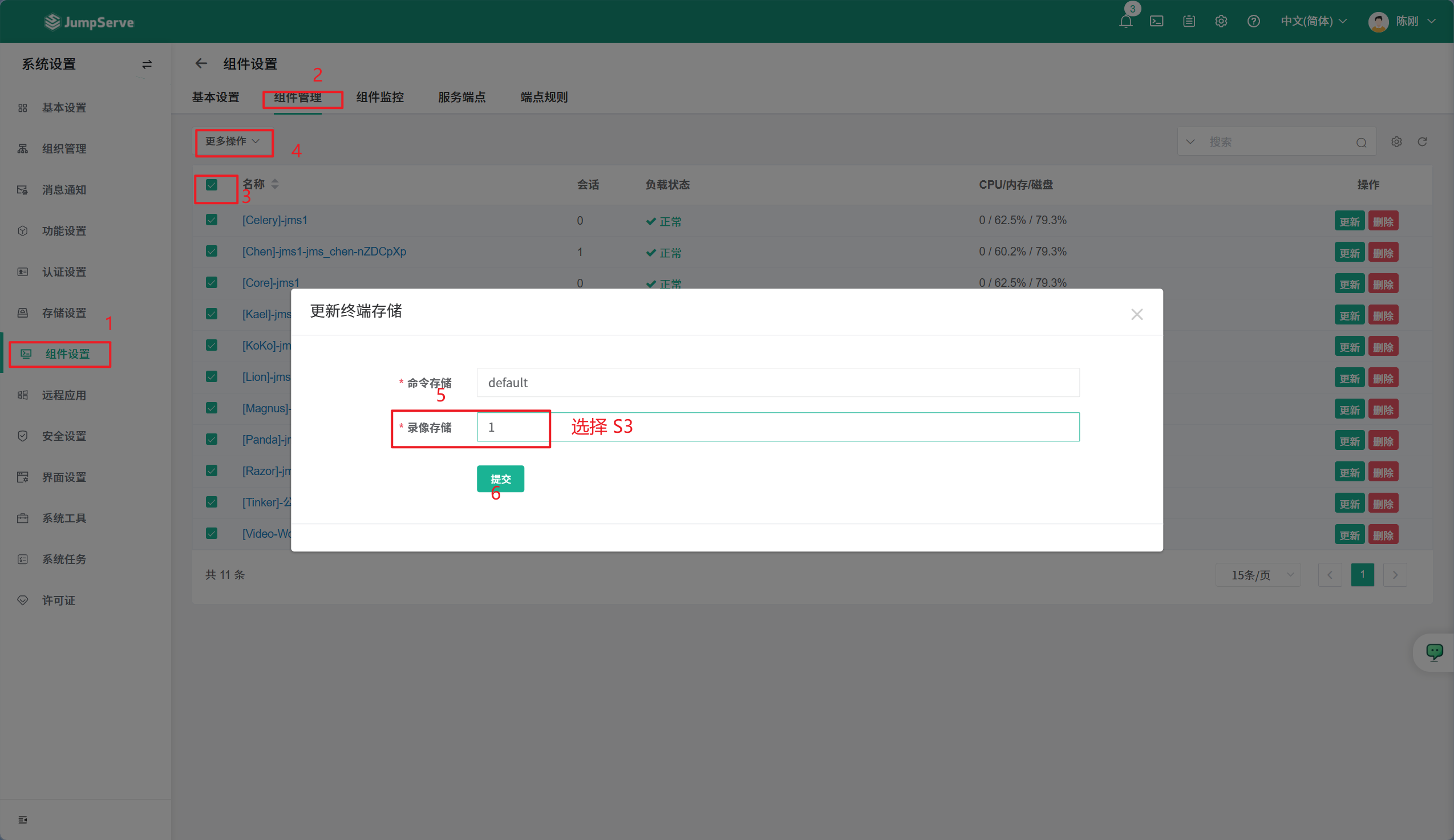This screenshot has width=1454, height=840.
Task: Click the work order list icon
Action: click(x=1189, y=21)
